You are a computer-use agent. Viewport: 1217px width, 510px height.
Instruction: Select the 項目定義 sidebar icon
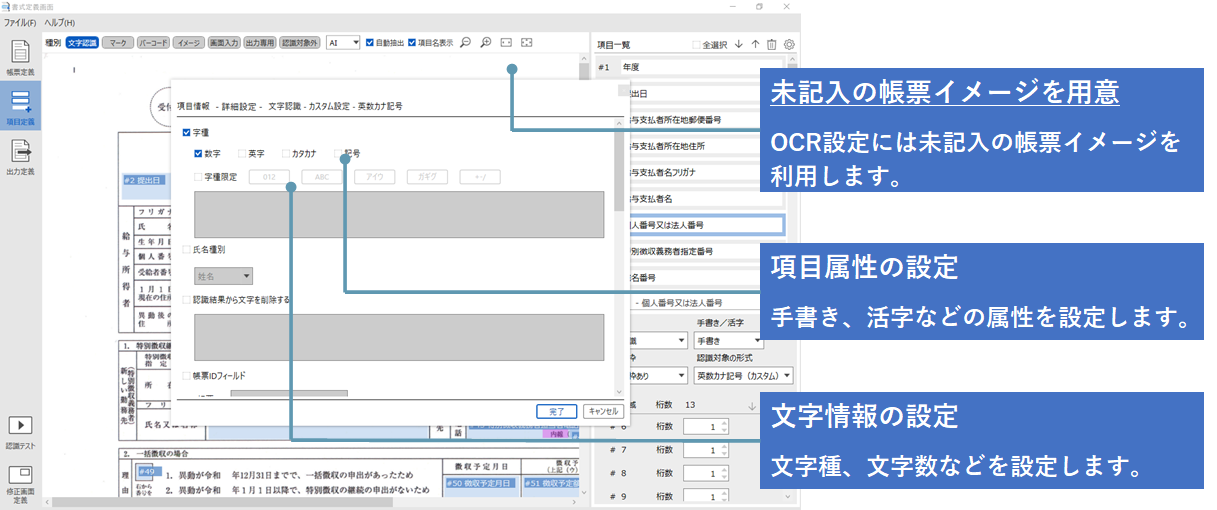20,106
